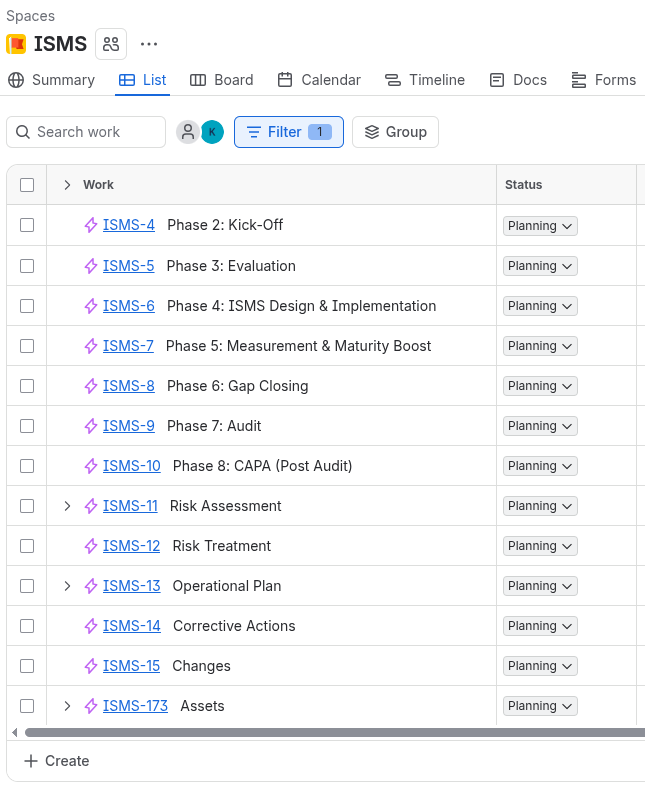Viewport: 645px width, 789px height.
Task: Click the 'Corrective Actions' title text
Action: click(234, 626)
